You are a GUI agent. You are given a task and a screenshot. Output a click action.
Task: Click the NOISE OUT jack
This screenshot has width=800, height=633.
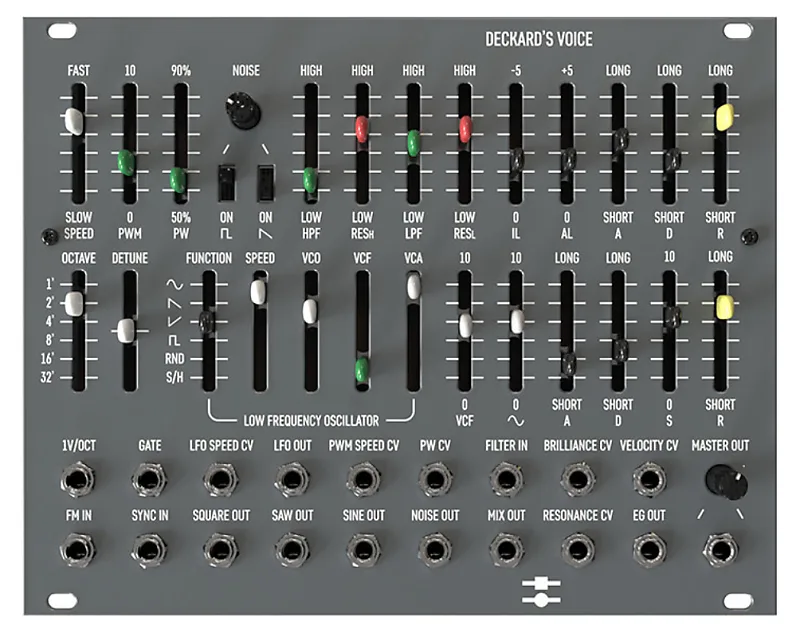click(x=435, y=549)
